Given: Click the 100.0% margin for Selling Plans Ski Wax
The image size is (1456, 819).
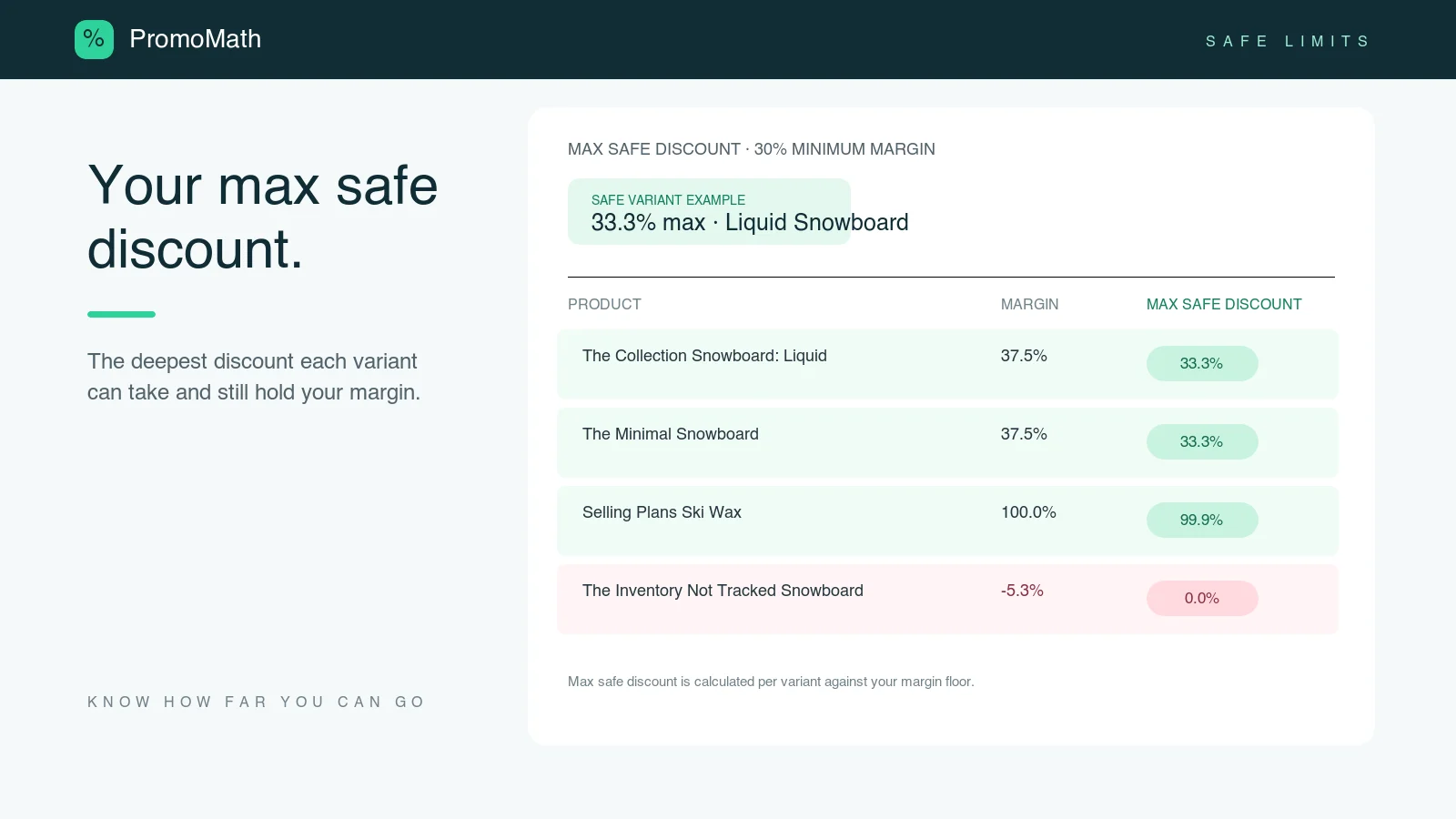Looking at the screenshot, I should [1028, 512].
